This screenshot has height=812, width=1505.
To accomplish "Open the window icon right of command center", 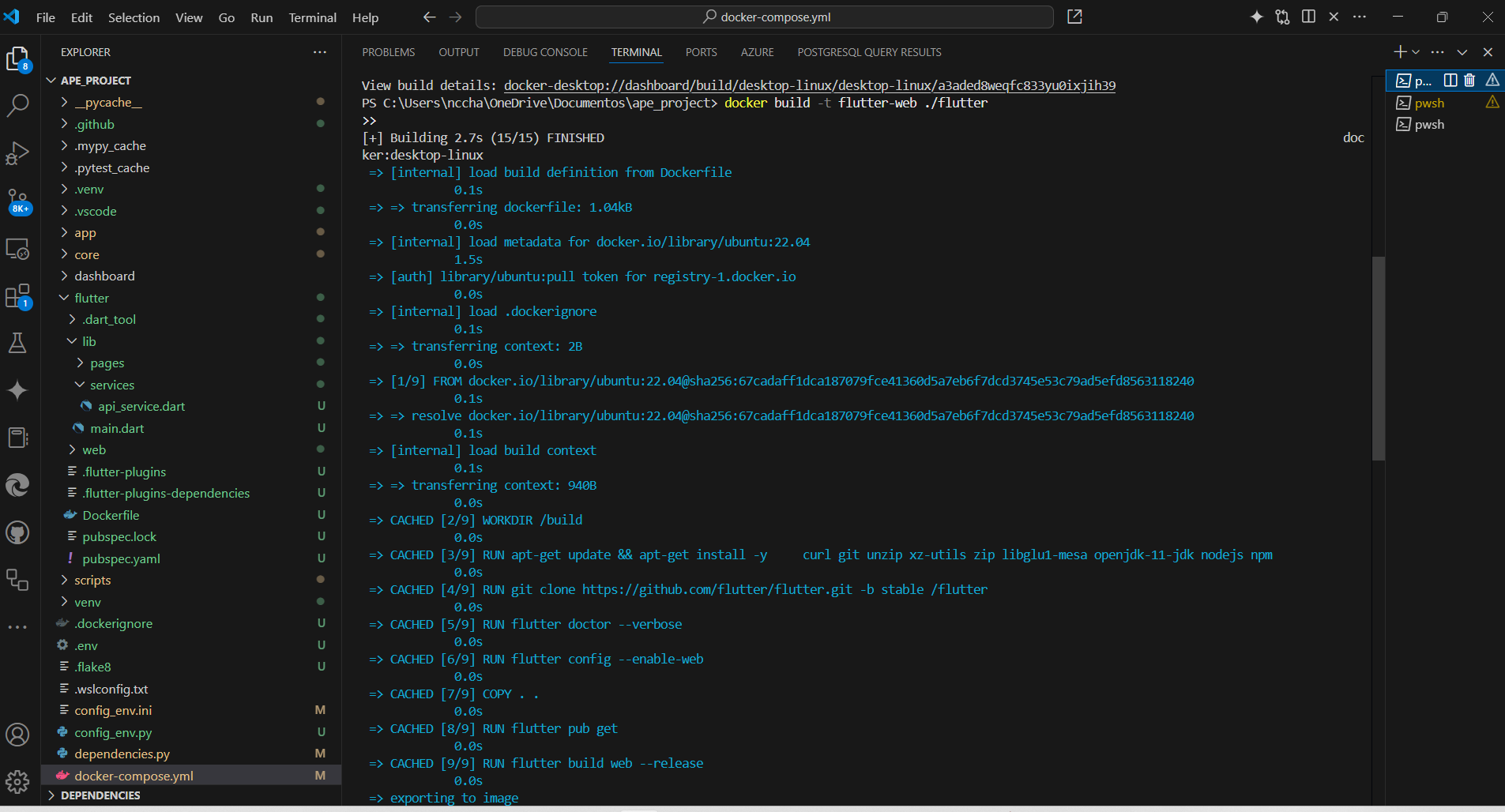I will (x=1074, y=17).
